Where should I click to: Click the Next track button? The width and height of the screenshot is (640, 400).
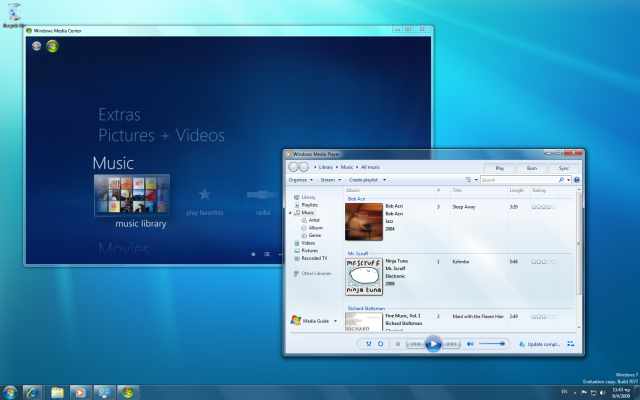point(451,344)
